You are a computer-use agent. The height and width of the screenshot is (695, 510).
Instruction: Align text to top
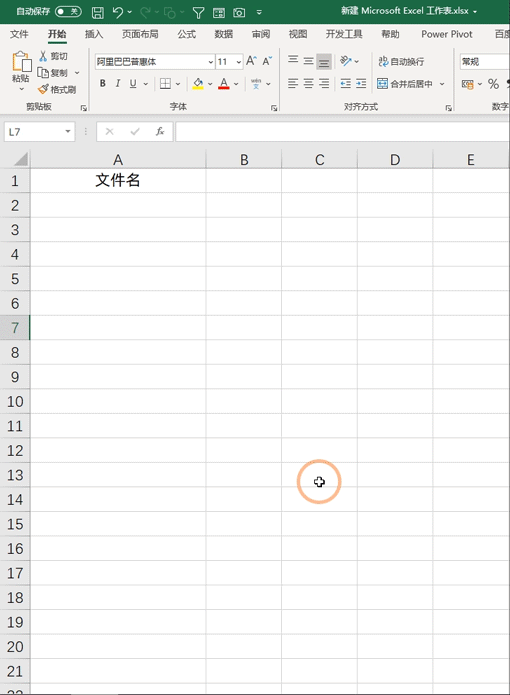(293, 61)
